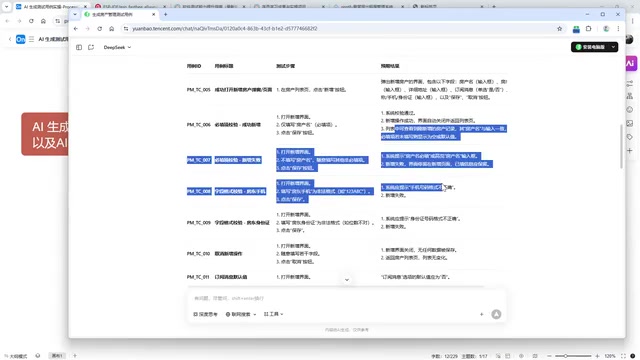
Task: Click the plus attachment icon in the input box
Action: point(482,314)
